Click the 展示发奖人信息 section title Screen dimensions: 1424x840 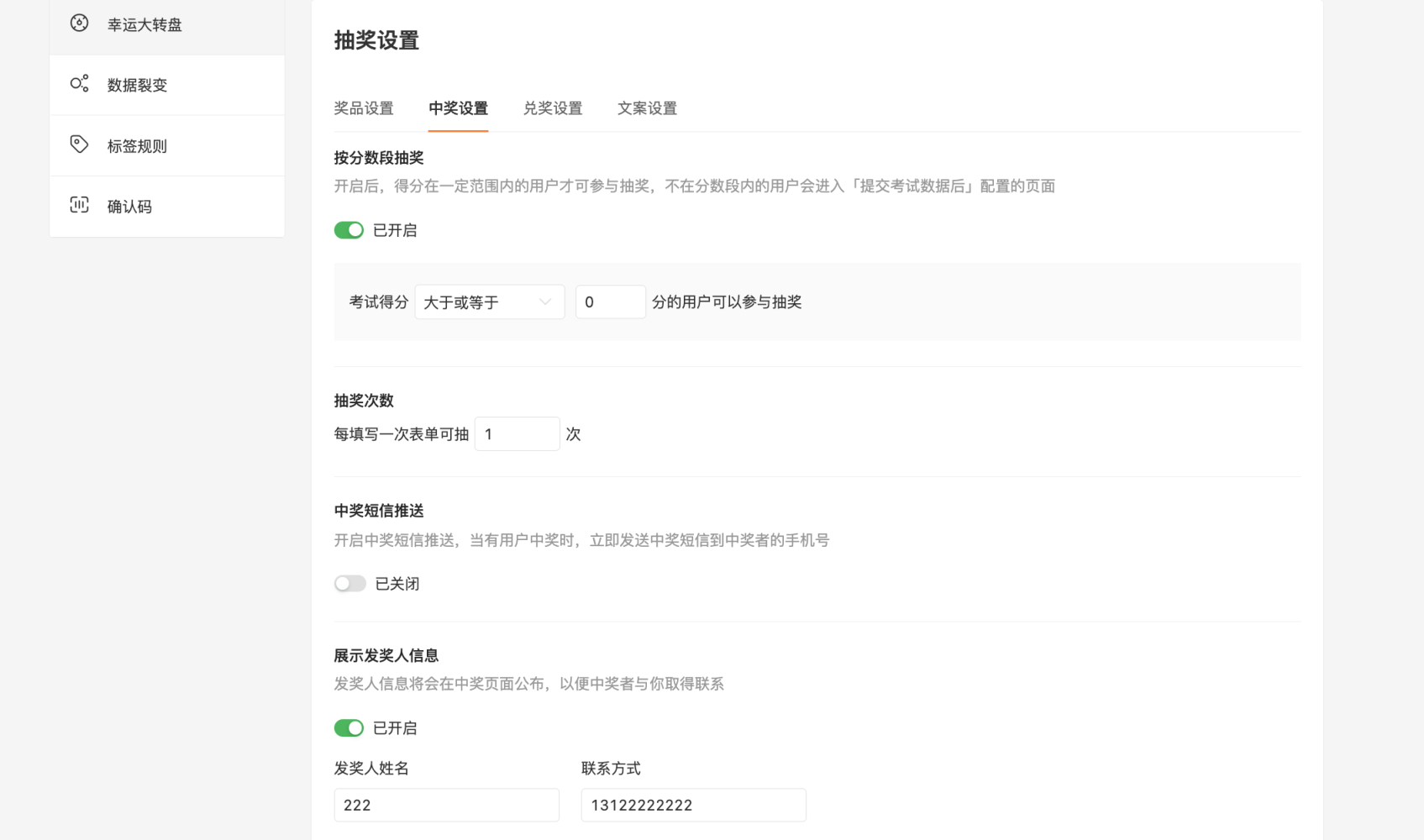pyautogui.click(x=386, y=655)
